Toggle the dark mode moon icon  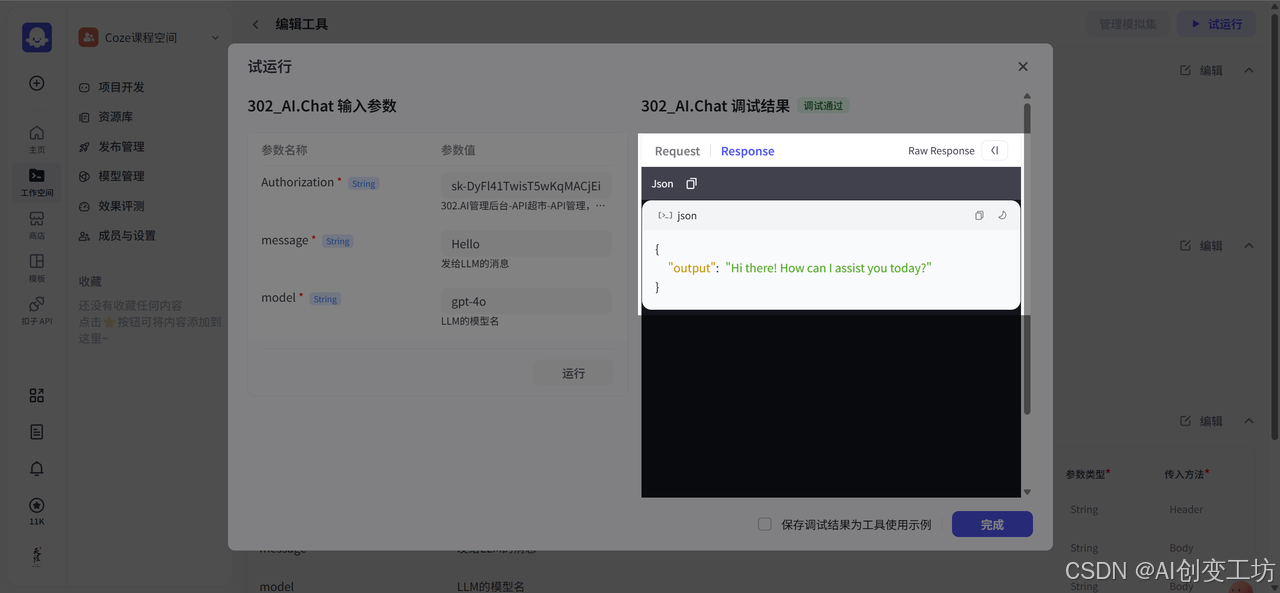point(1002,215)
